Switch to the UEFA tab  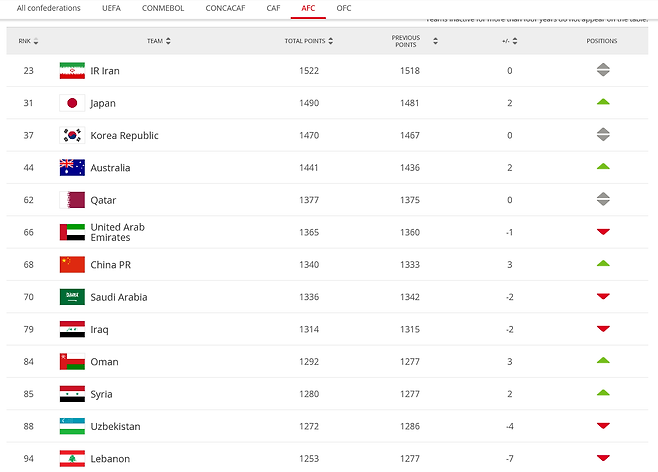click(x=111, y=8)
